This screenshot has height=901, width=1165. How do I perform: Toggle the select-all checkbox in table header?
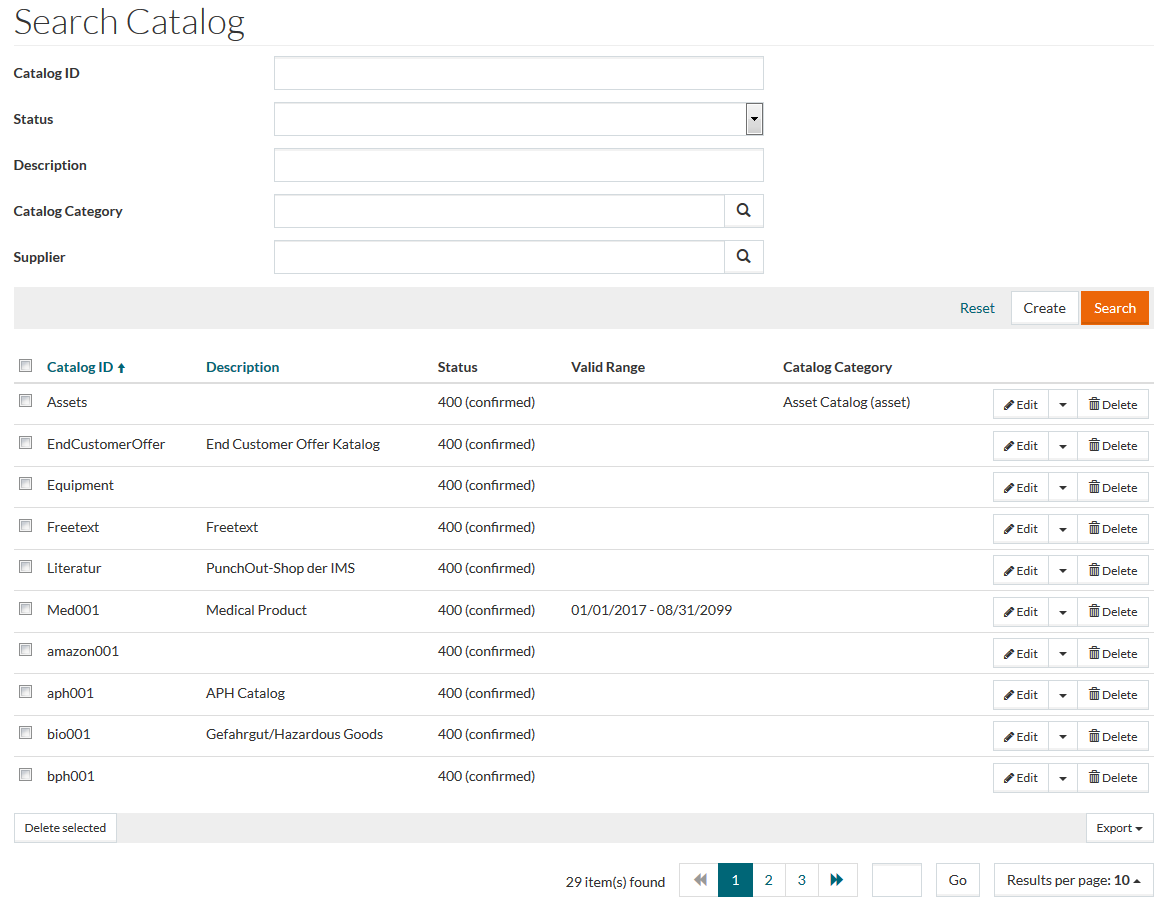(x=26, y=366)
